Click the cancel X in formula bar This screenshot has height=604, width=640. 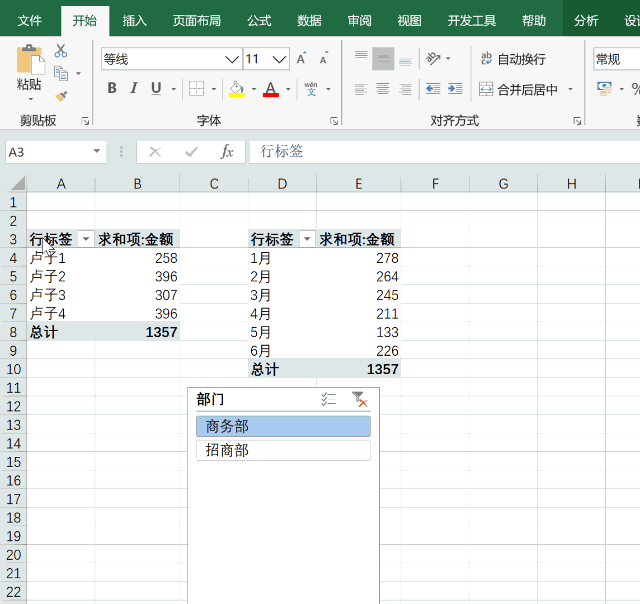(155, 152)
